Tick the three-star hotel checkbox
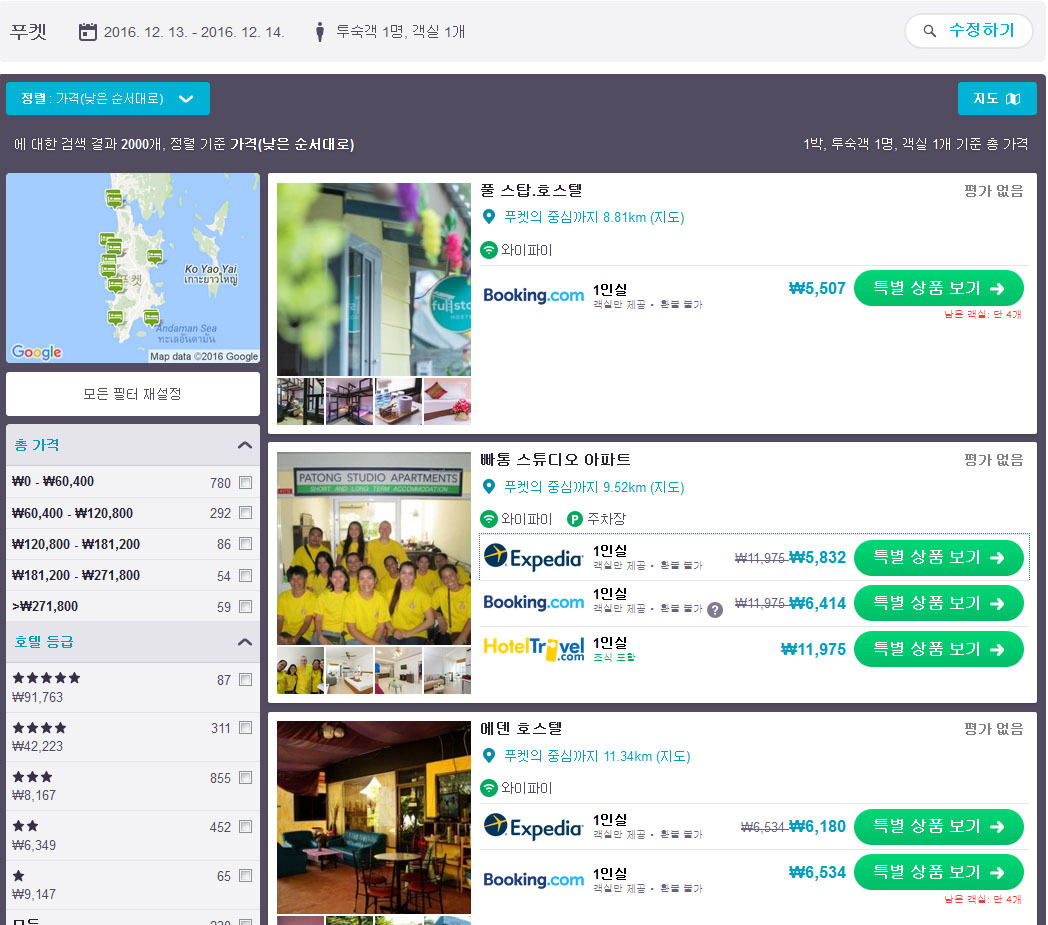Viewport: 1048px width, 925px height. tap(245, 777)
